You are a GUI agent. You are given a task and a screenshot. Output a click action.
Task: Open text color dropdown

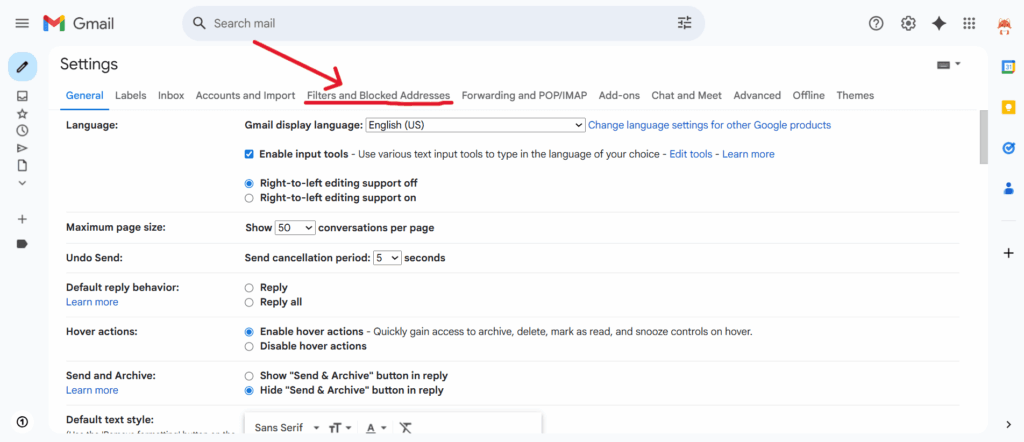tap(376, 428)
